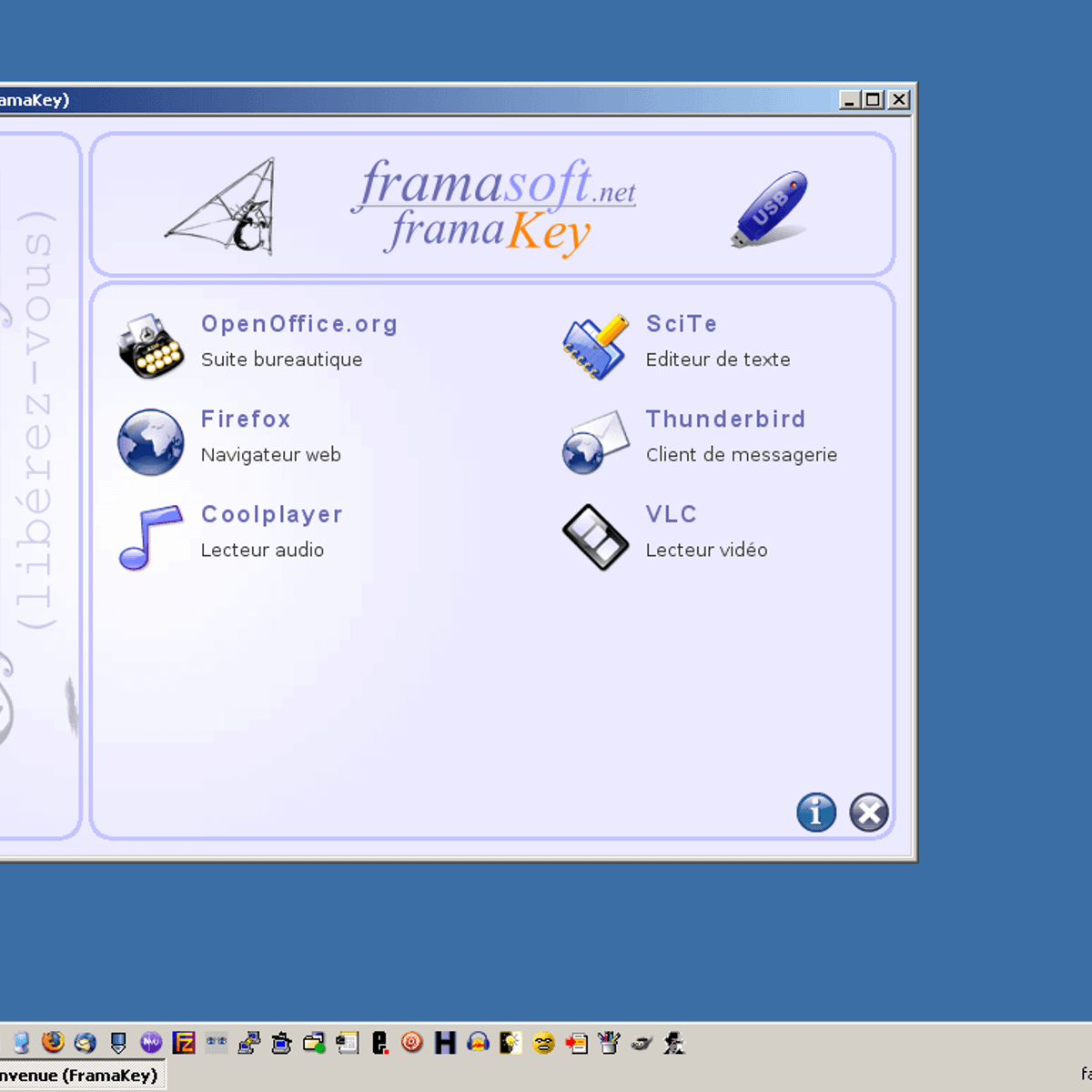
Task: Click the SciTe title link
Action: click(682, 324)
